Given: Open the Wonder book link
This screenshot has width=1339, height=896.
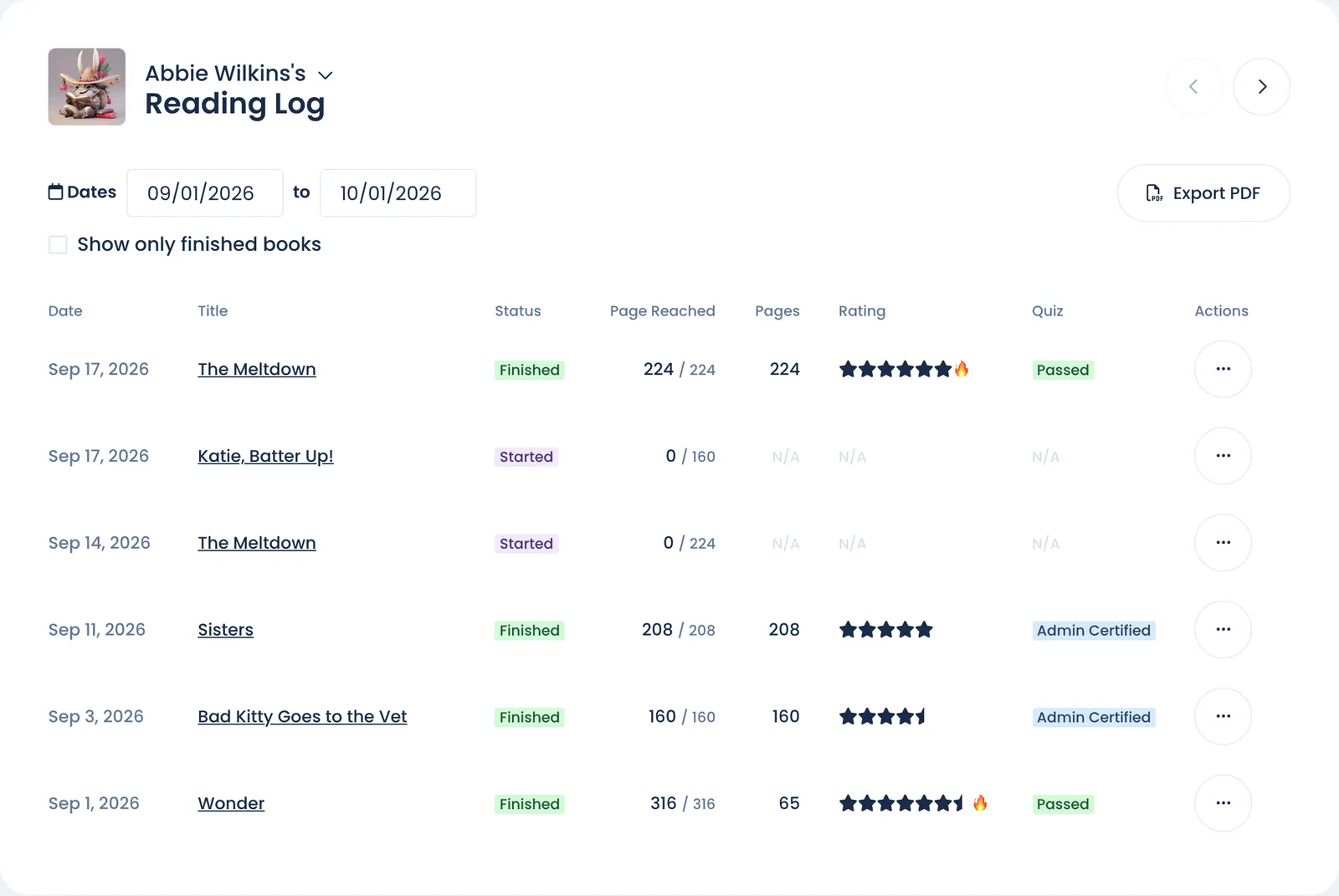Looking at the screenshot, I should coord(231,803).
